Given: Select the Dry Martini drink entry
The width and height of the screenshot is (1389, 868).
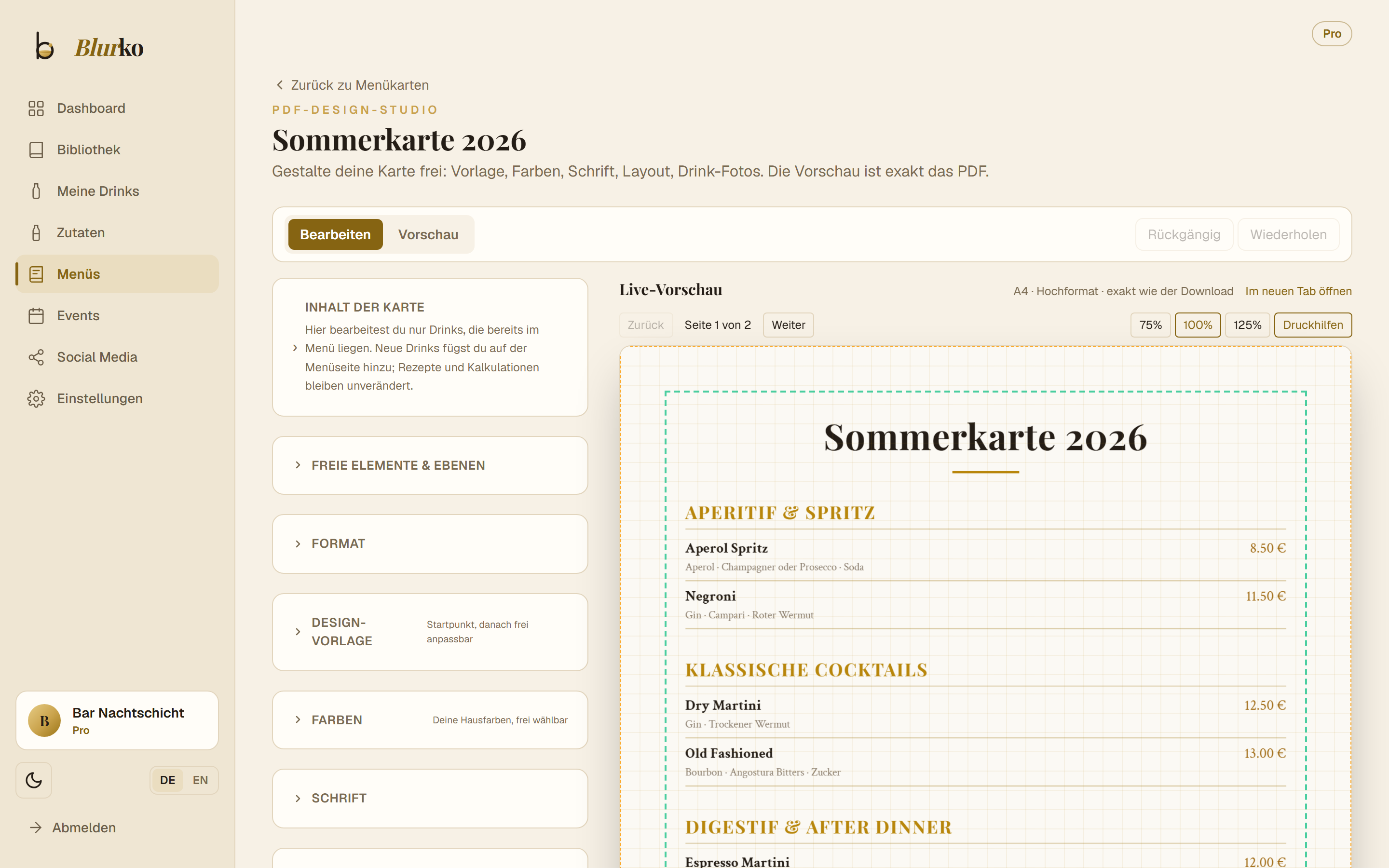Looking at the screenshot, I should (x=985, y=713).
